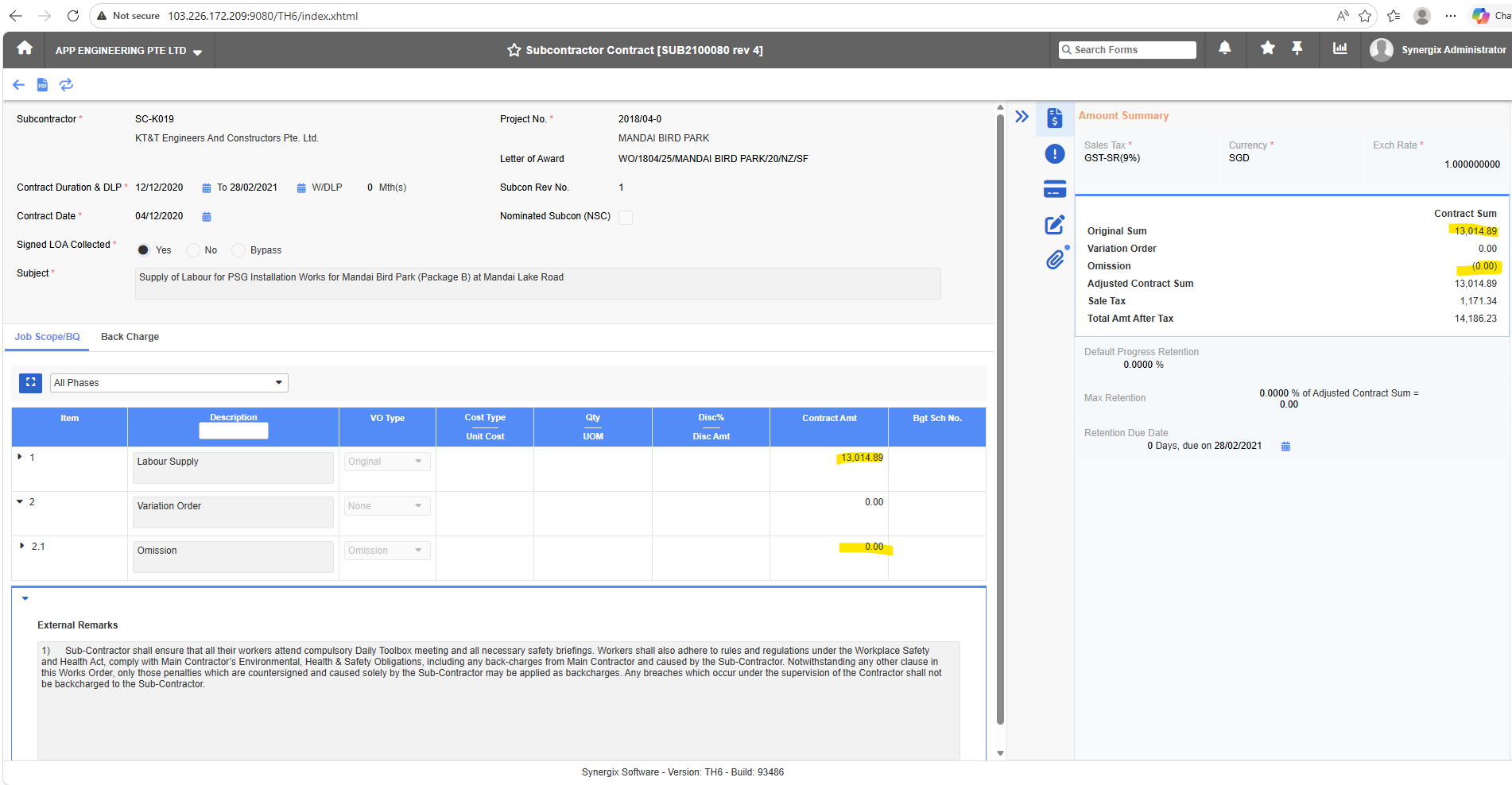This screenshot has height=785, width=1512.
Task: Toggle full-screen view of the BQ grid
Action: tap(30, 383)
